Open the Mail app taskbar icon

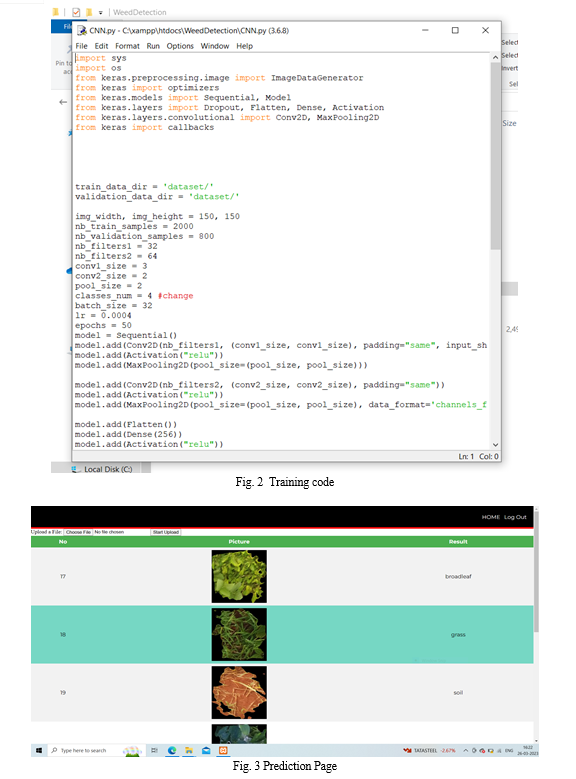tap(206, 750)
